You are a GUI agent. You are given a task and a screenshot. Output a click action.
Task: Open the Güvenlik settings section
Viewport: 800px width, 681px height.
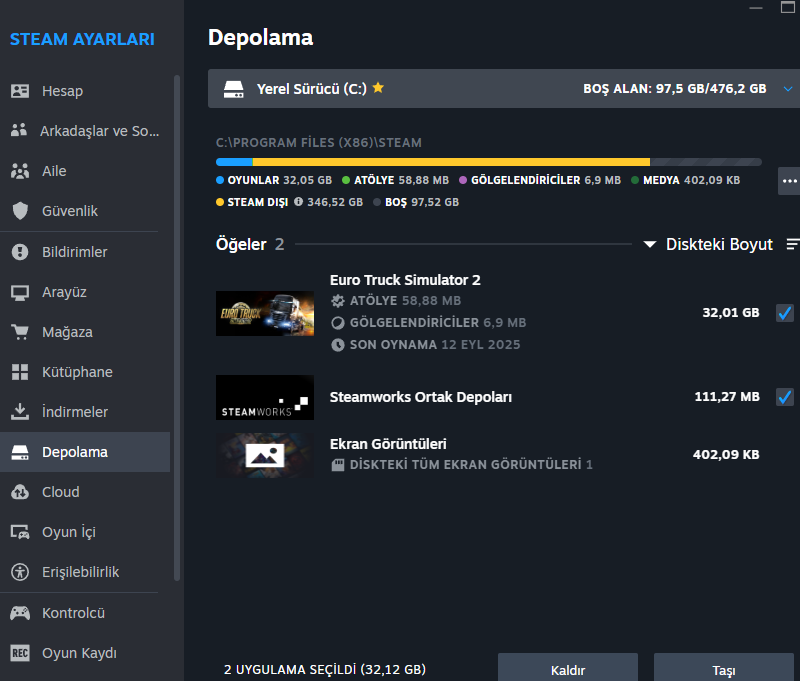[85, 211]
